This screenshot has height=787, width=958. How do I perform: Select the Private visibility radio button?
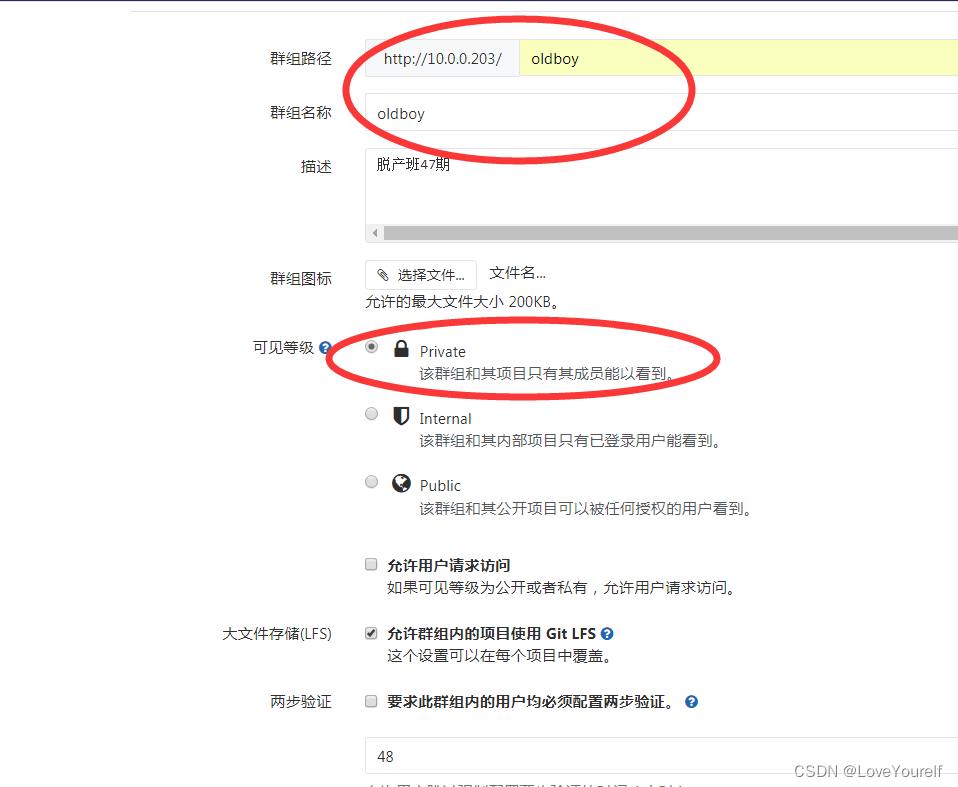coord(371,346)
